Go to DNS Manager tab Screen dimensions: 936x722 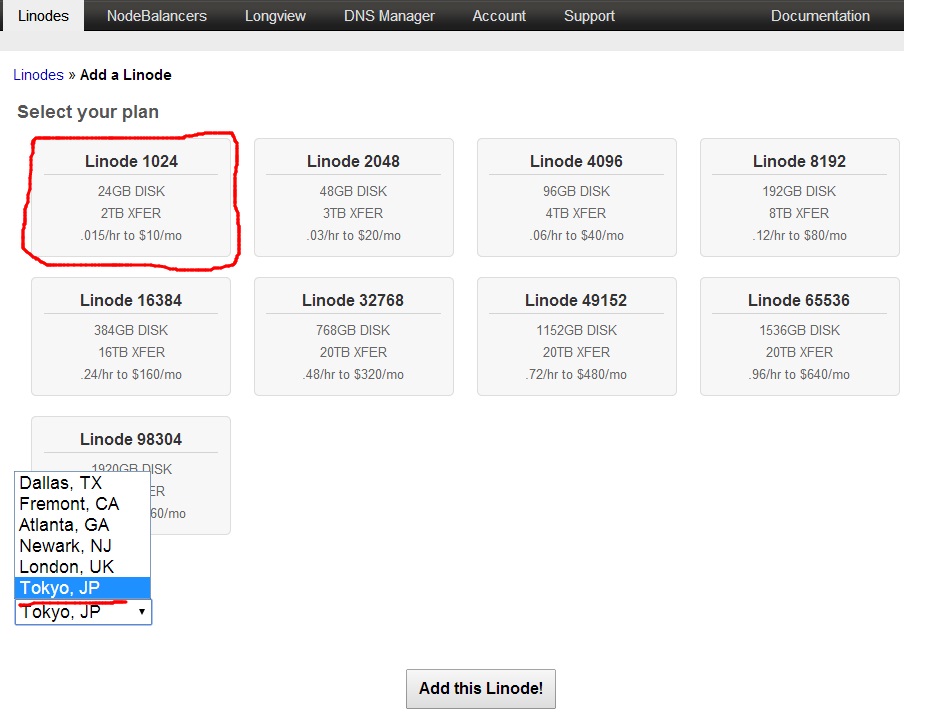(389, 16)
